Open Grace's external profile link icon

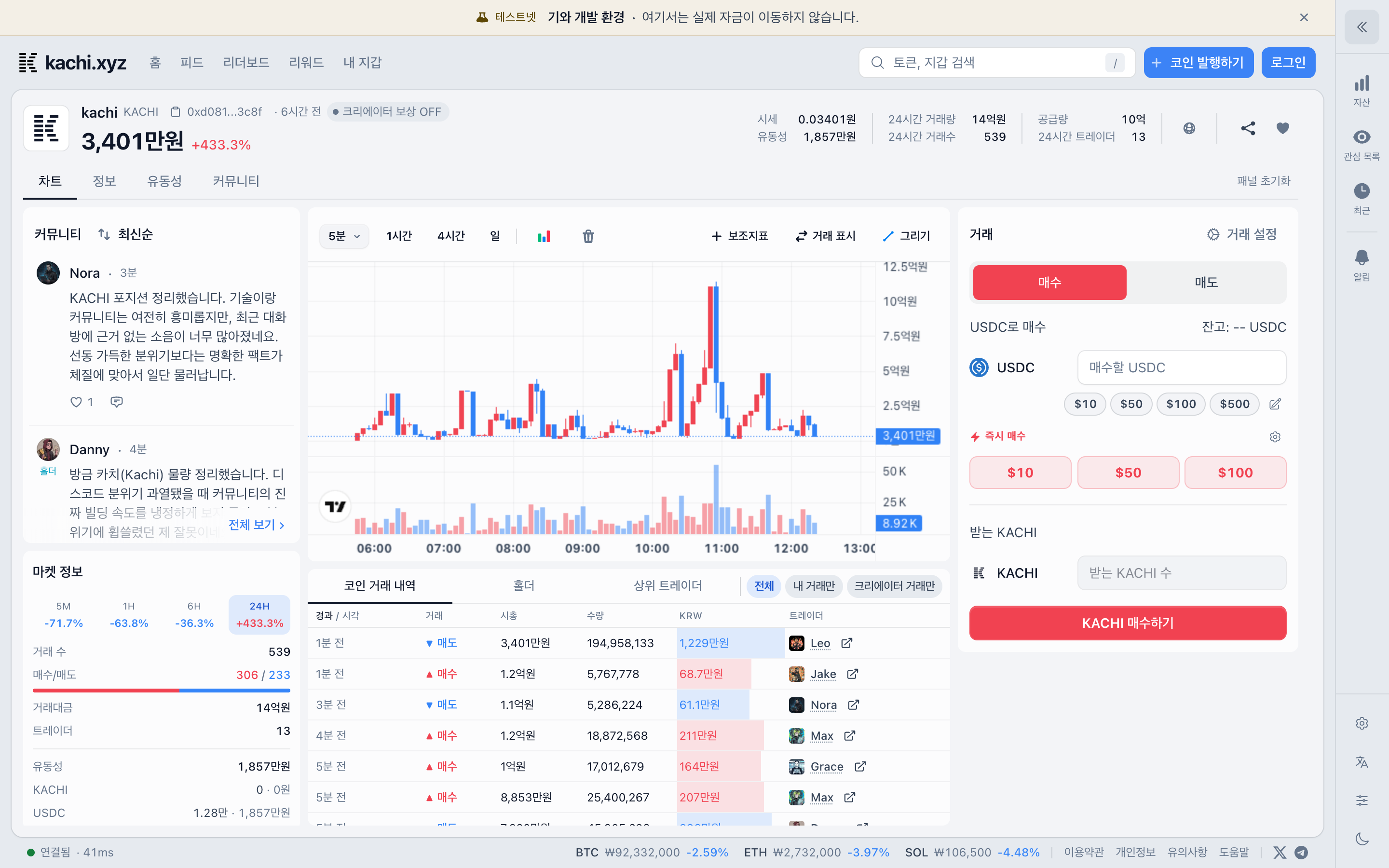point(860,766)
